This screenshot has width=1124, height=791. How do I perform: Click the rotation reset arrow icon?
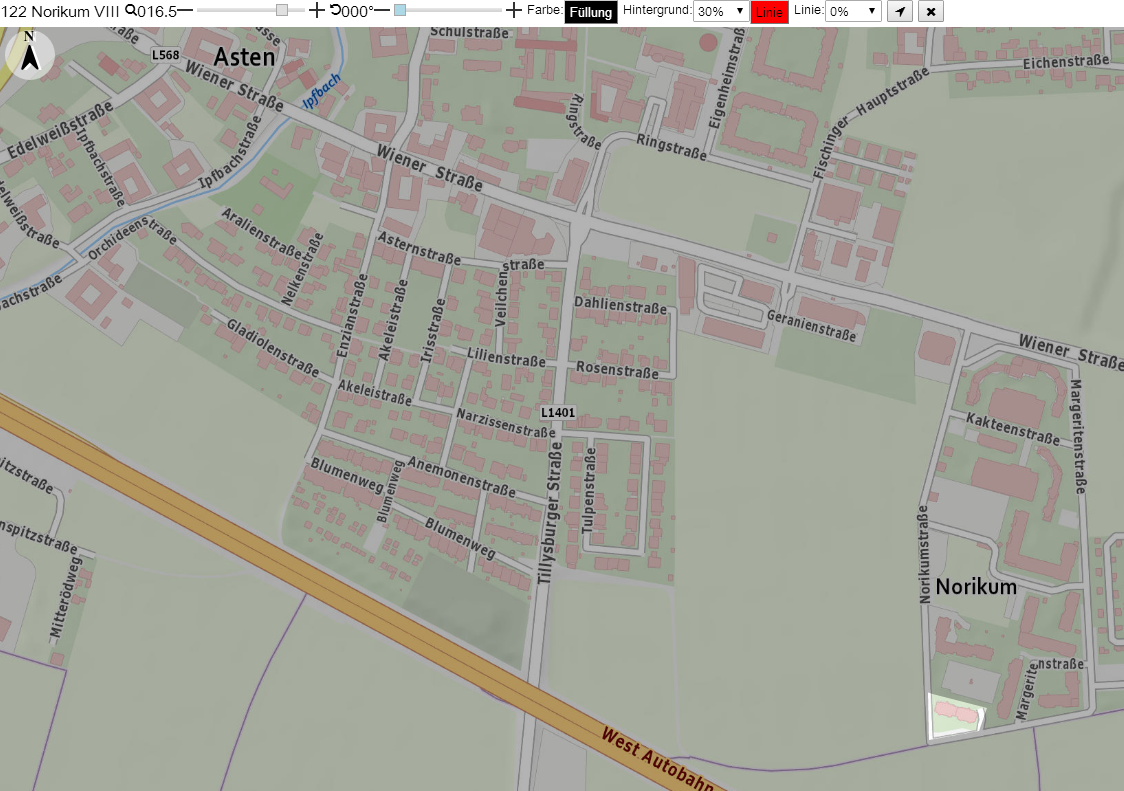pos(335,10)
